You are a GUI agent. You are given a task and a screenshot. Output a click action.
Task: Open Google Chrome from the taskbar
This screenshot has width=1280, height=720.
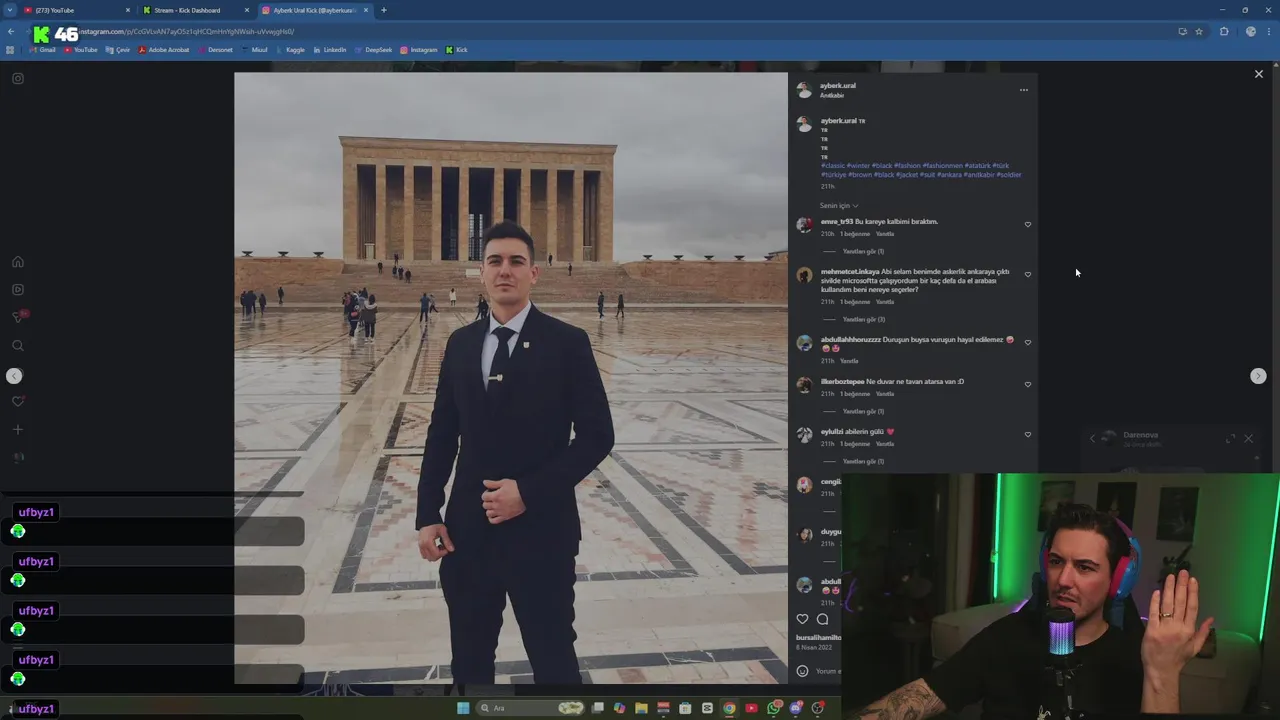click(x=729, y=708)
